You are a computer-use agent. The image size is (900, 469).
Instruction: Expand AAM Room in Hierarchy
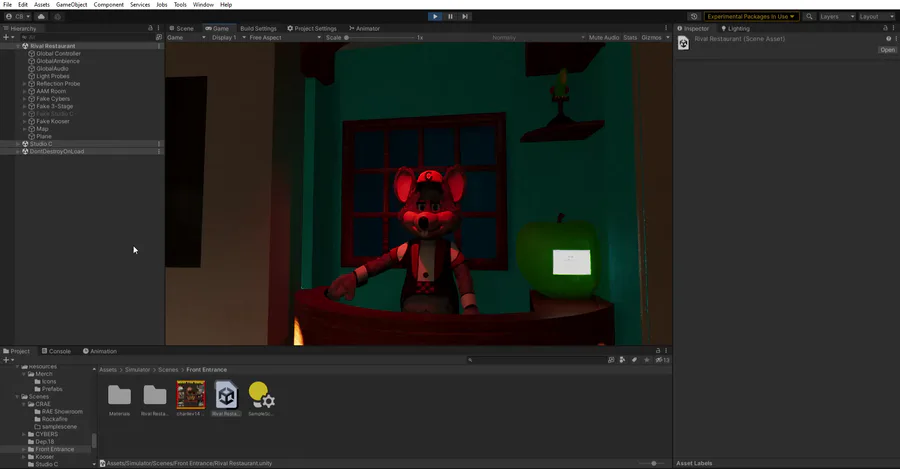point(24,91)
